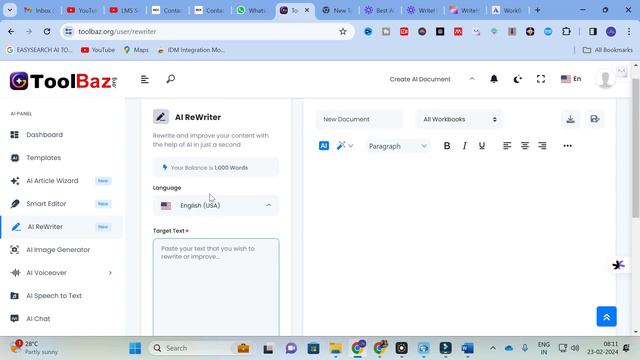Open Templates in the sidebar

point(43,158)
